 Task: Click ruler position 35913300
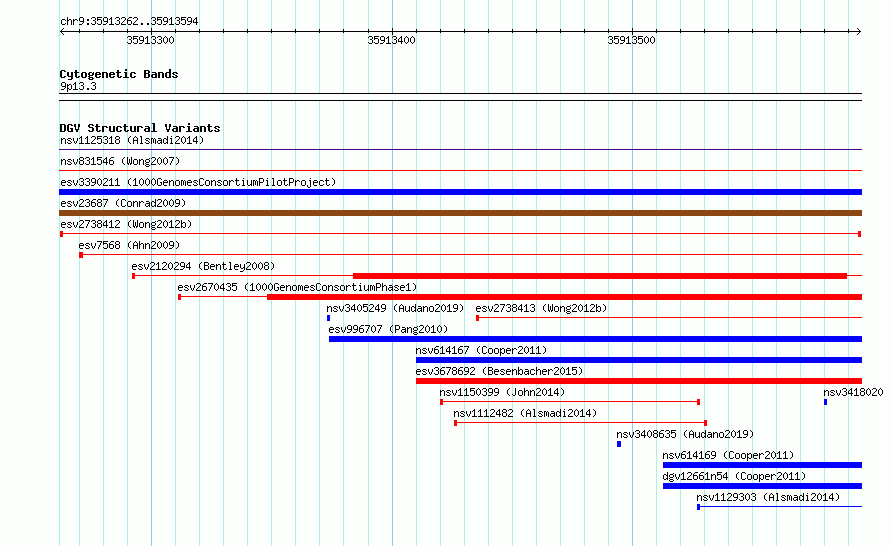point(150,40)
